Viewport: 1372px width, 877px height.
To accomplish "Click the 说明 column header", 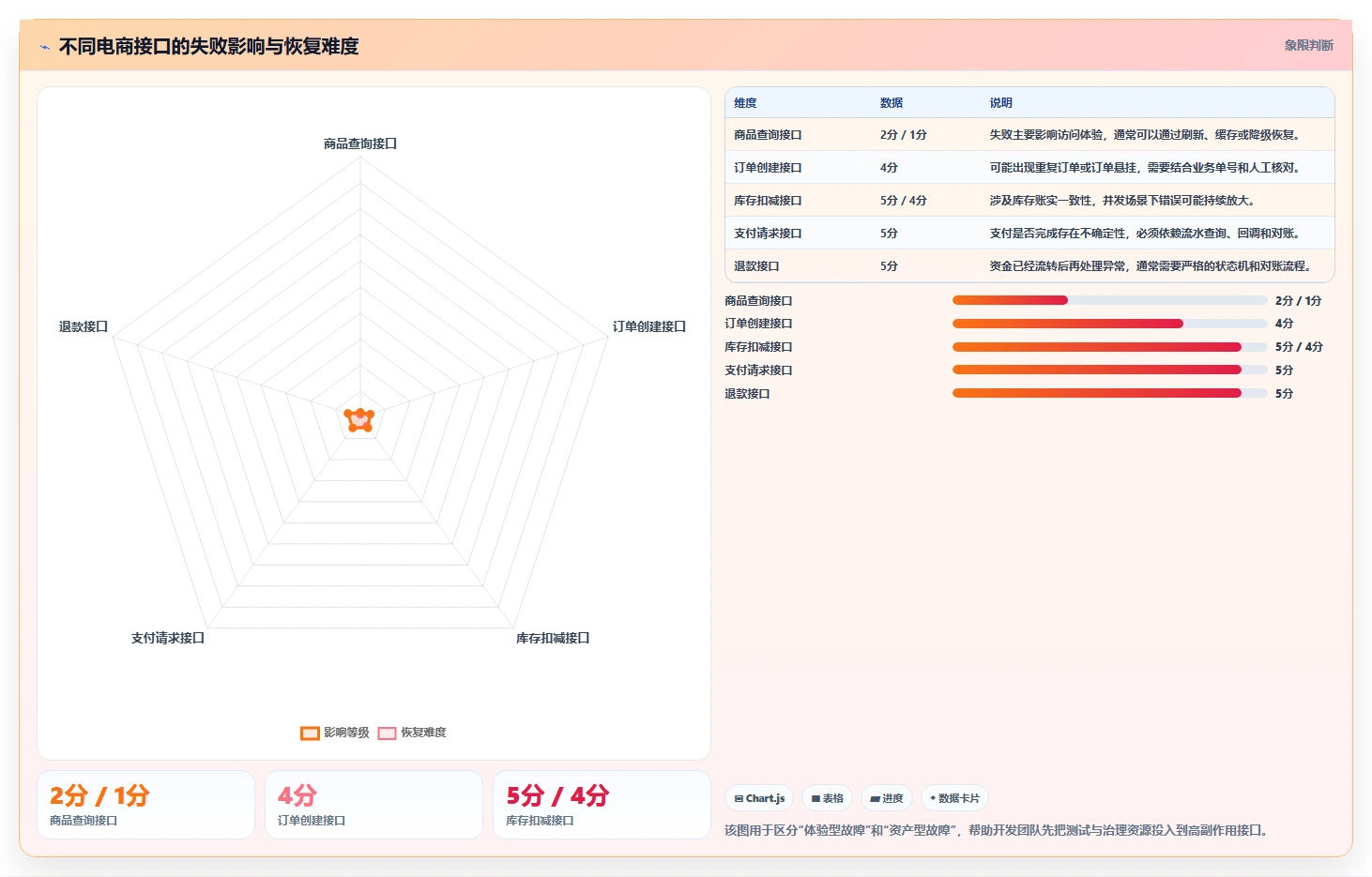I will [1000, 103].
